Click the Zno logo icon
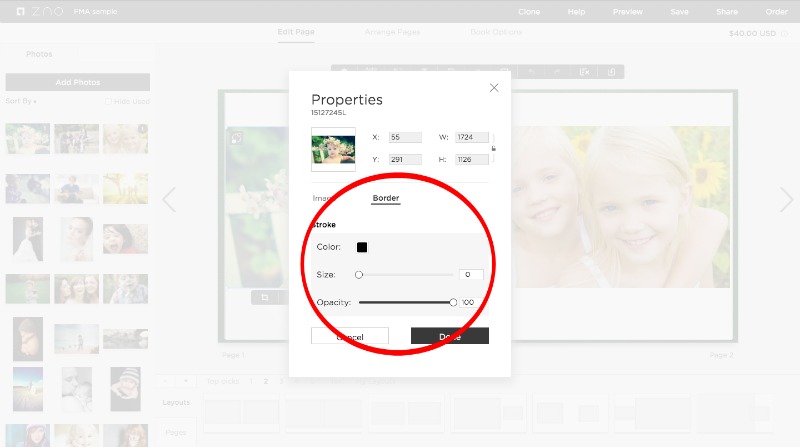This screenshot has width=800, height=447. (x=20, y=11)
